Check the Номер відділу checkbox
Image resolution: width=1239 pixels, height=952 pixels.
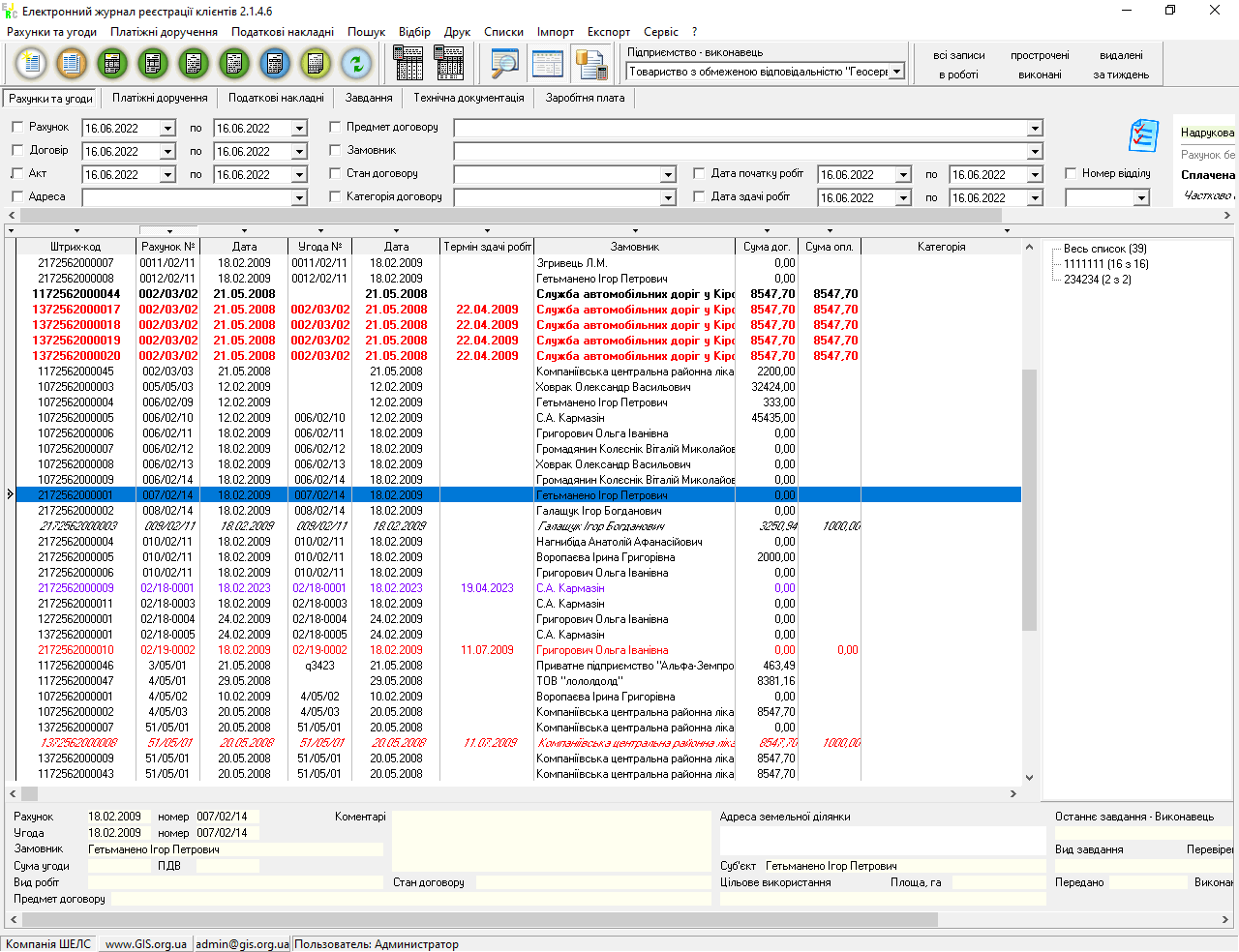[x=1071, y=174]
